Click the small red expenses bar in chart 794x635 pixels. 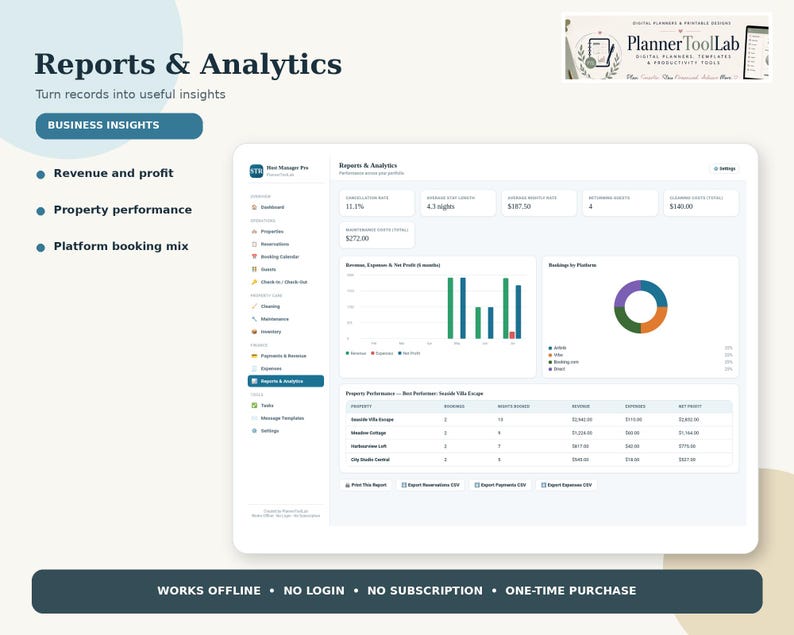(512, 335)
